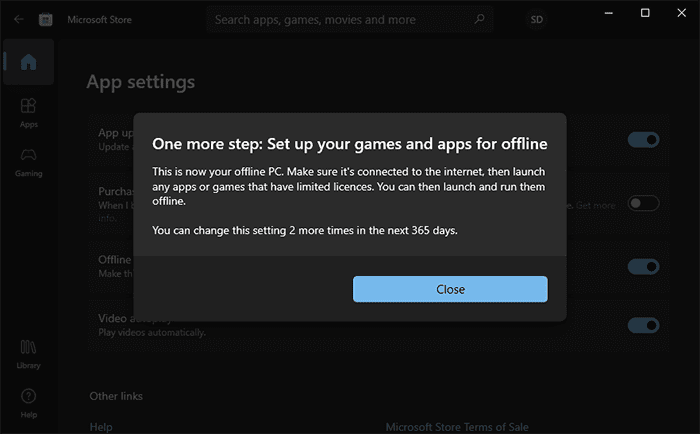
Task: Open the SD user profile avatar
Action: 537,19
